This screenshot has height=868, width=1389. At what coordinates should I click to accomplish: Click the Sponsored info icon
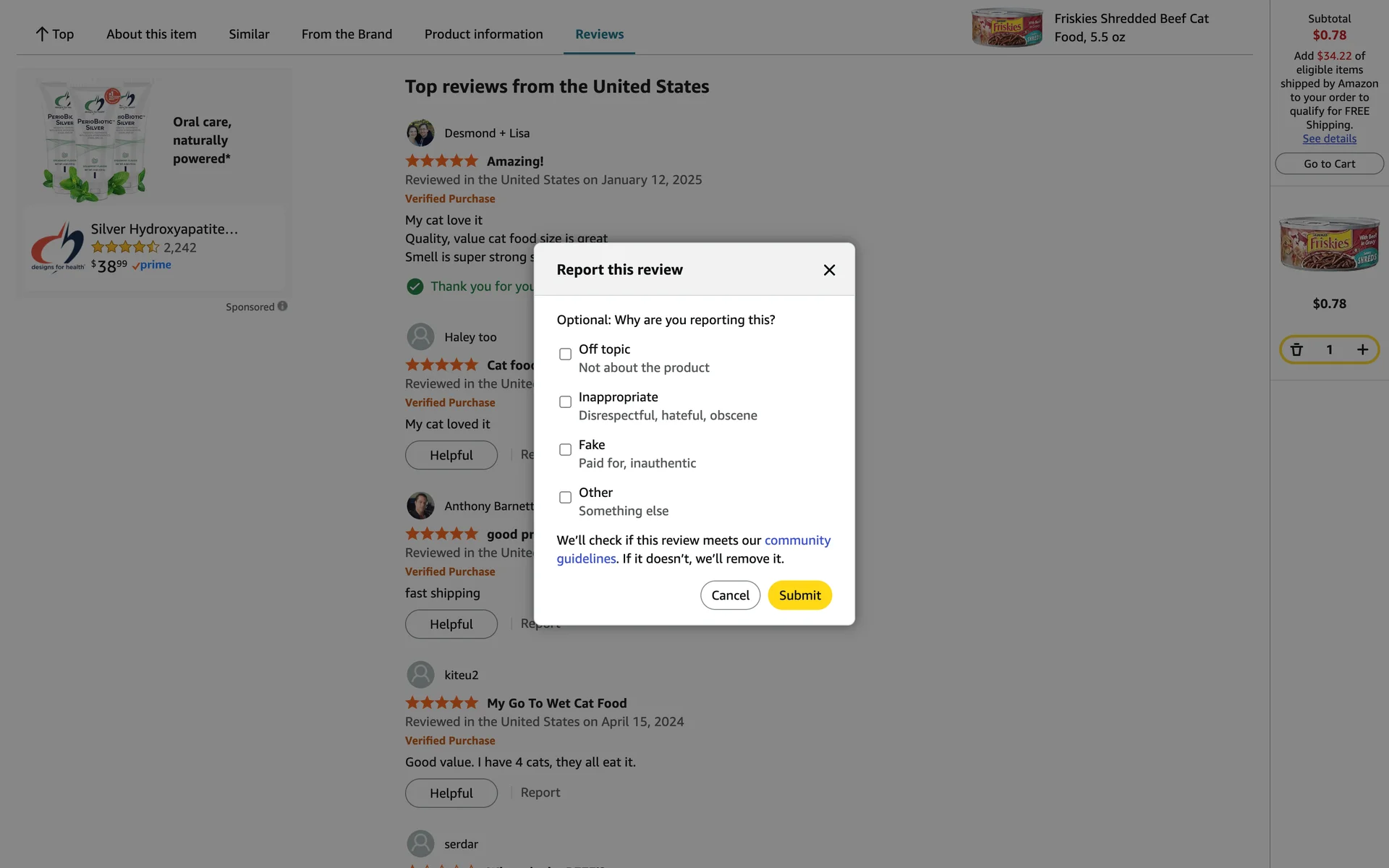[283, 306]
